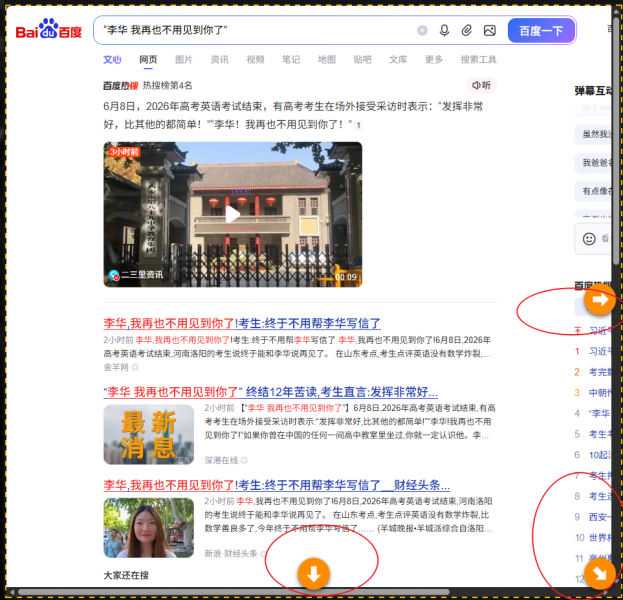The width and height of the screenshot is (623, 600).
Task: Open the 笔记 tab
Action: click(x=291, y=60)
